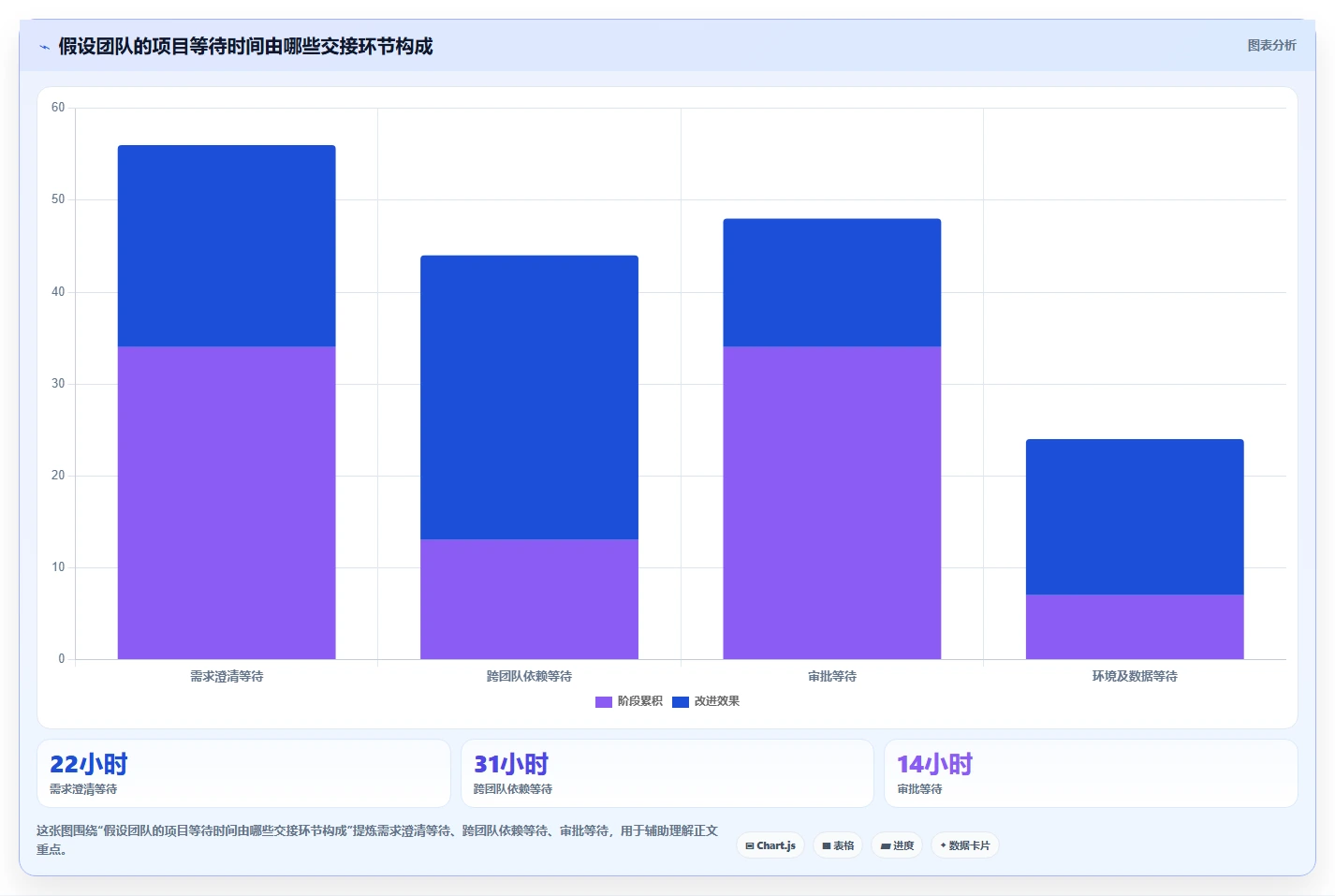The height and width of the screenshot is (896, 1335).
Task: Open the 14小时 审批等待 card
Action: click(x=1091, y=773)
